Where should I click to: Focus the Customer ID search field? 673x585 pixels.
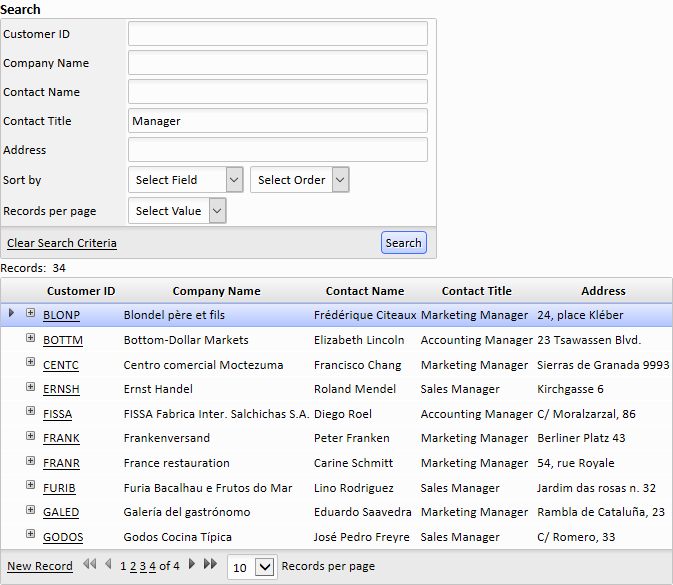(278, 33)
